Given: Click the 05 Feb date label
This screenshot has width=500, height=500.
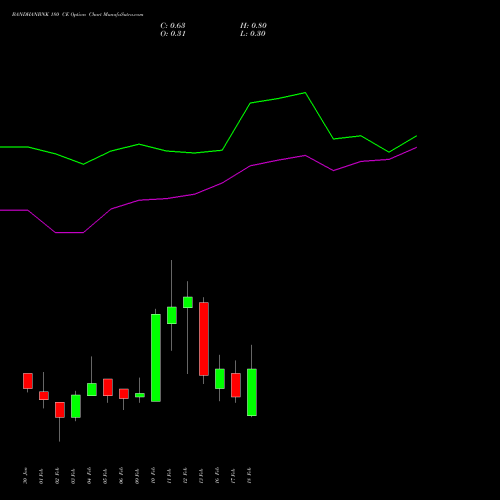Looking at the screenshot, I should 105,476.
